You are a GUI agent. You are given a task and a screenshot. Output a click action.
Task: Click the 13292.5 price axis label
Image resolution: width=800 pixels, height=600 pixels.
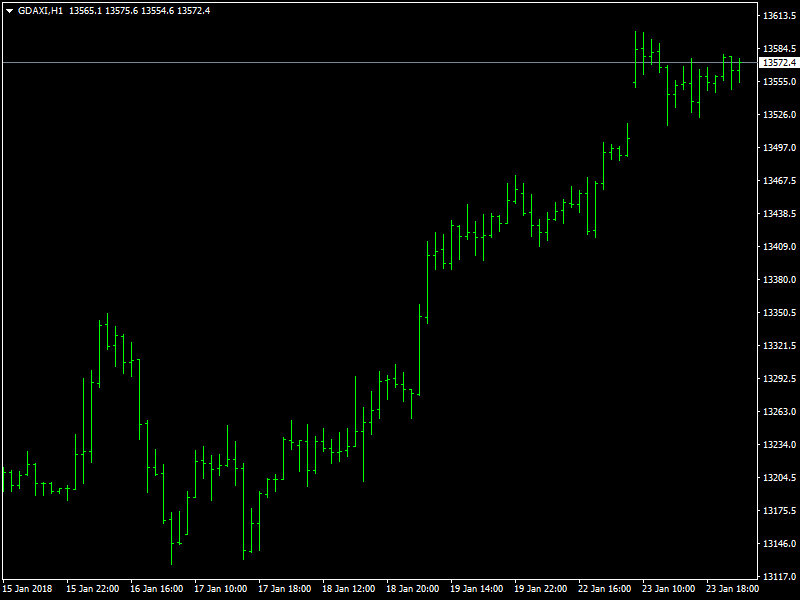tap(779, 379)
